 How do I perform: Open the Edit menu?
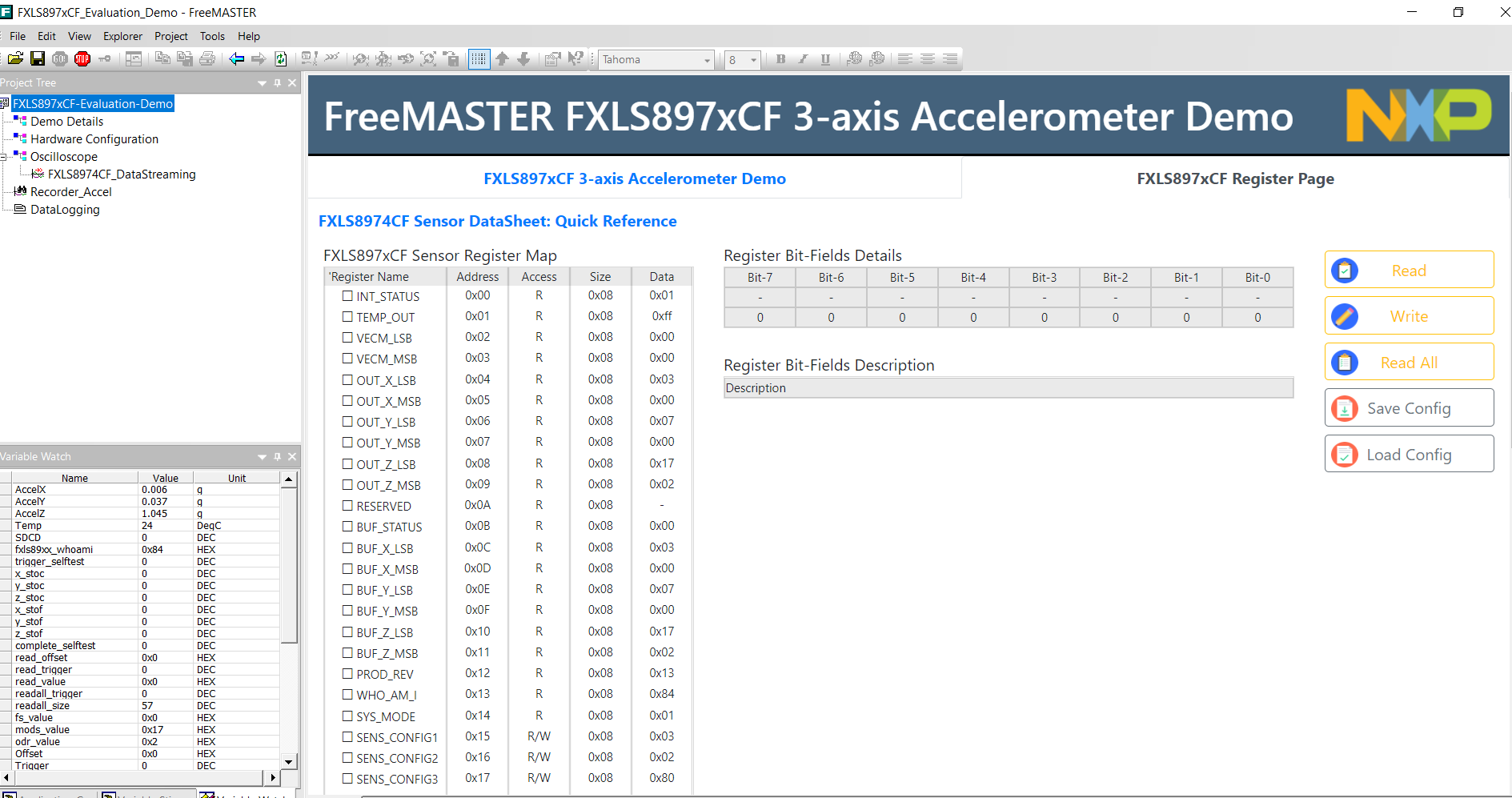pyautogui.click(x=46, y=36)
